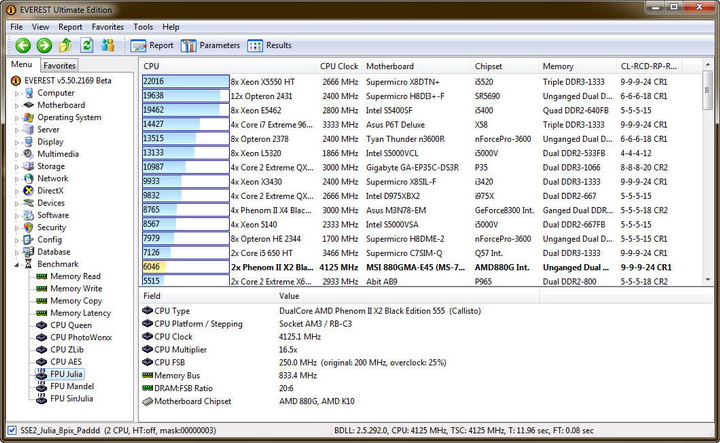
Task: Expand the Computer tree node
Action: (17, 93)
